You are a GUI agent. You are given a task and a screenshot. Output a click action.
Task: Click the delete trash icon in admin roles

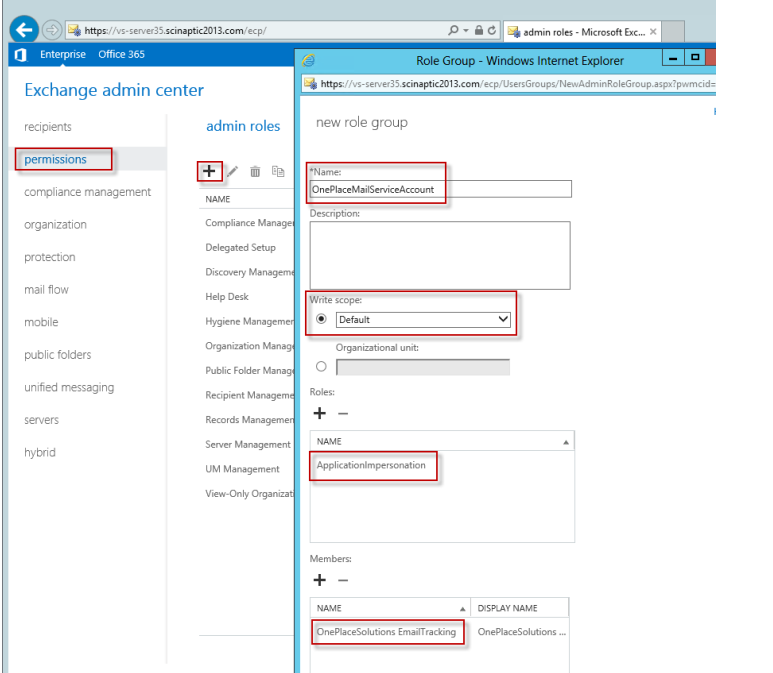[x=255, y=172]
